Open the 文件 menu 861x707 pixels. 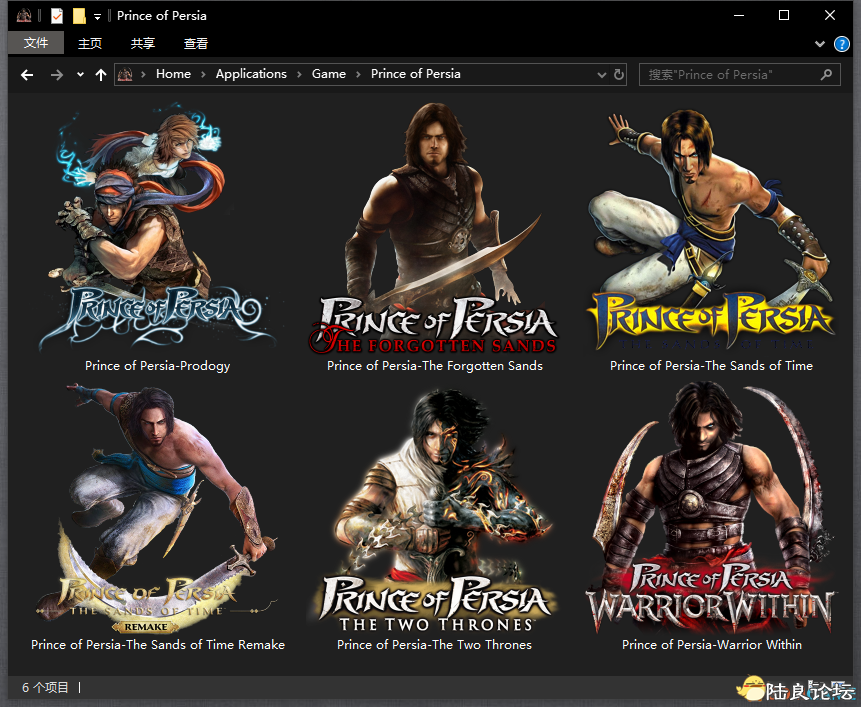36,44
